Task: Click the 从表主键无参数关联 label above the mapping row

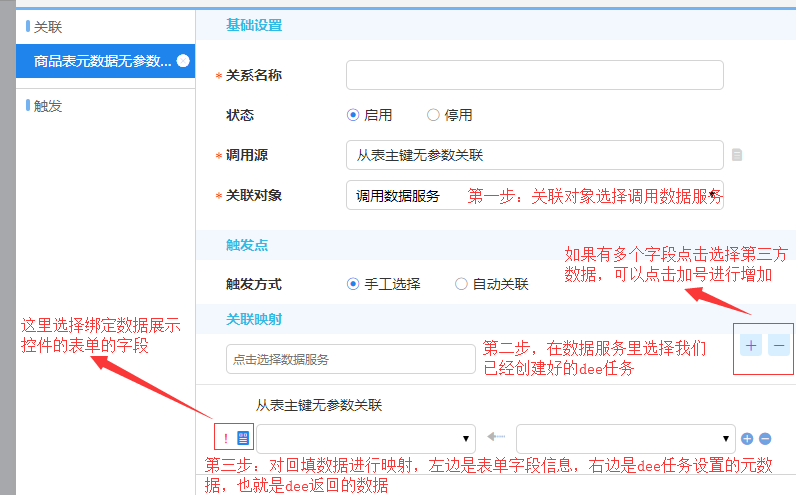Action: pyautogui.click(x=319, y=405)
